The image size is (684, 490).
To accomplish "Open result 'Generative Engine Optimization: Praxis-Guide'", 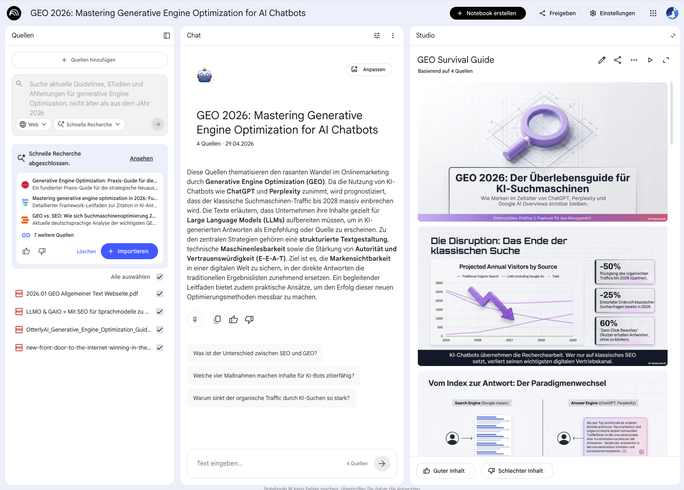I will (x=90, y=184).
